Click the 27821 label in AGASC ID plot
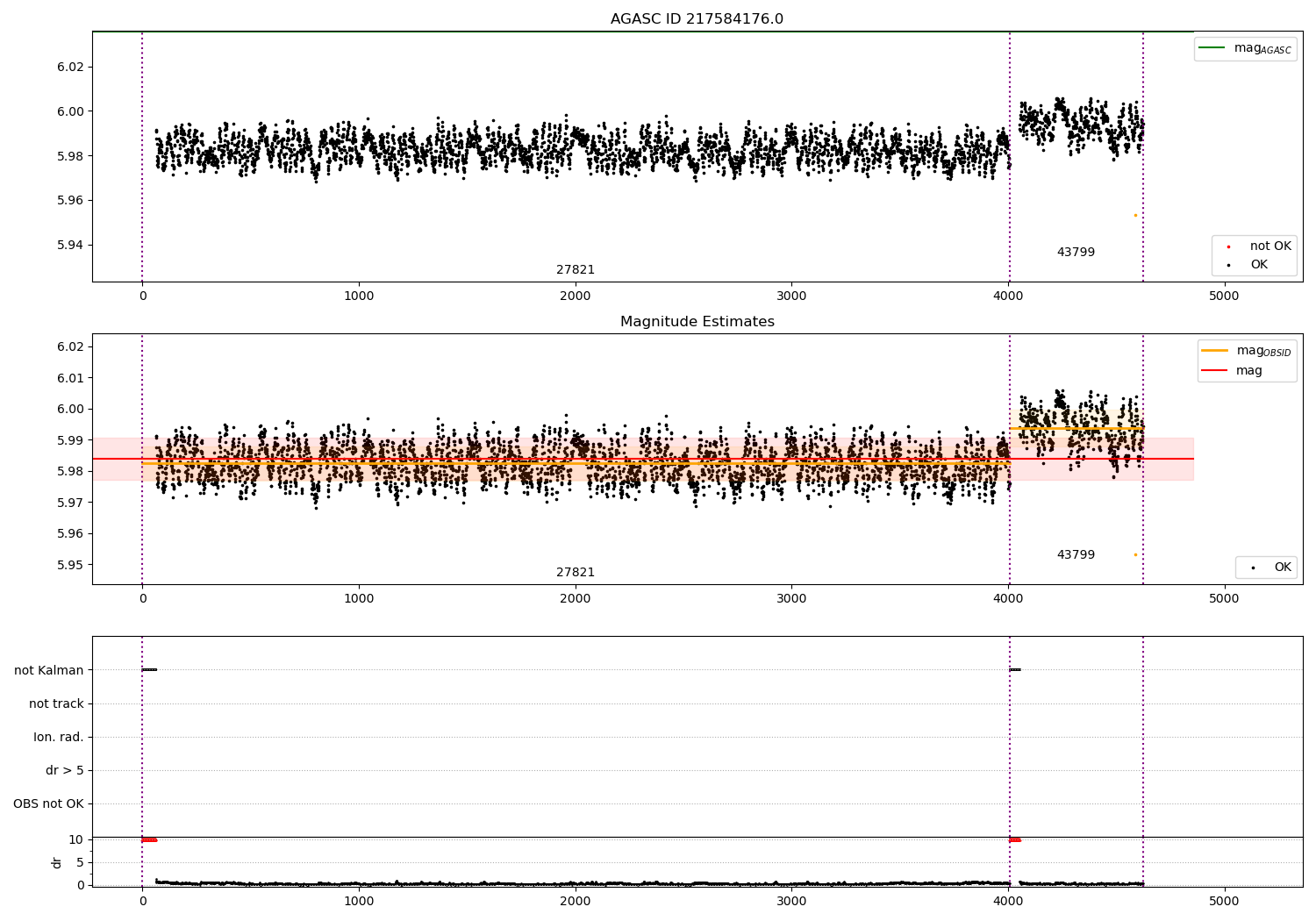Viewport: 1316px width, 921px height. pos(576,270)
